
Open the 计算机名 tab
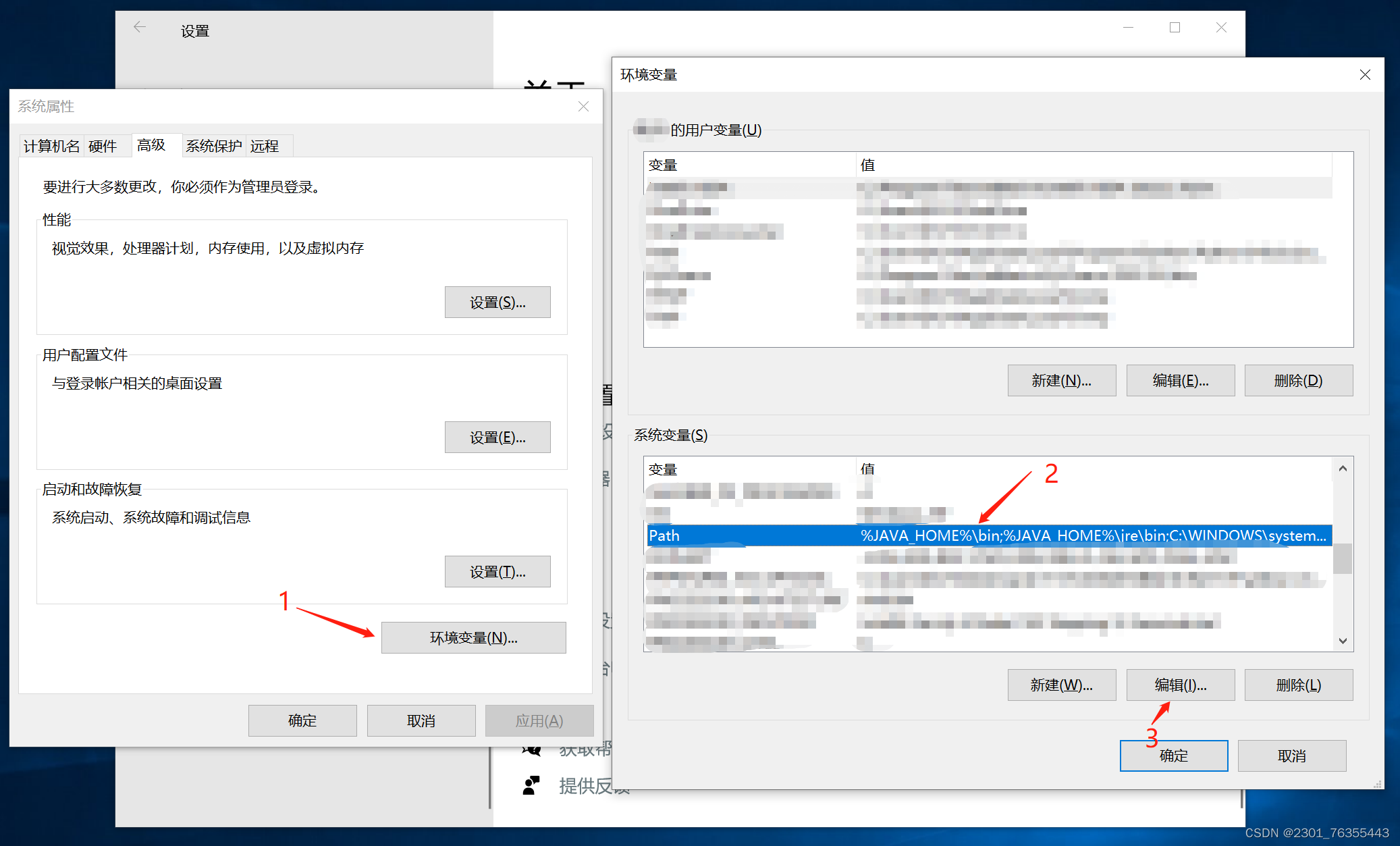51,146
